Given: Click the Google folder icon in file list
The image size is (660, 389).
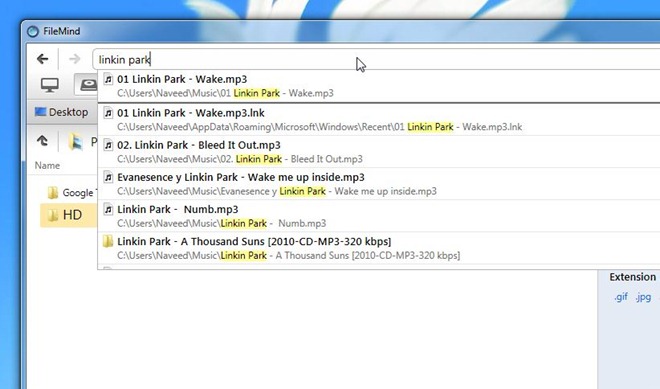Looking at the screenshot, I should pyautogui.click(x=53, y=193).
